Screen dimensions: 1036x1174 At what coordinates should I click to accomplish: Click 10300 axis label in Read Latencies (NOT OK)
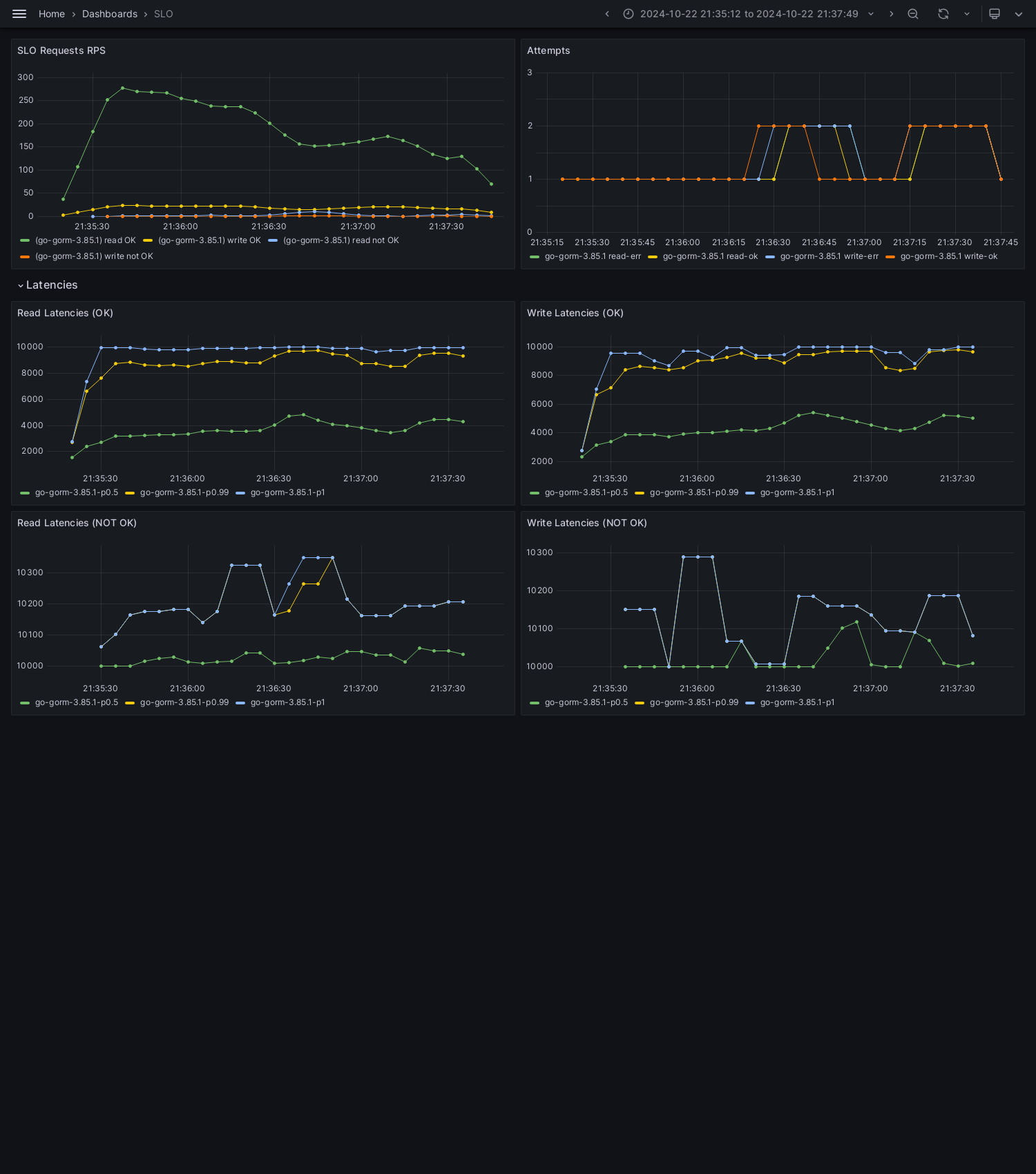30,572
